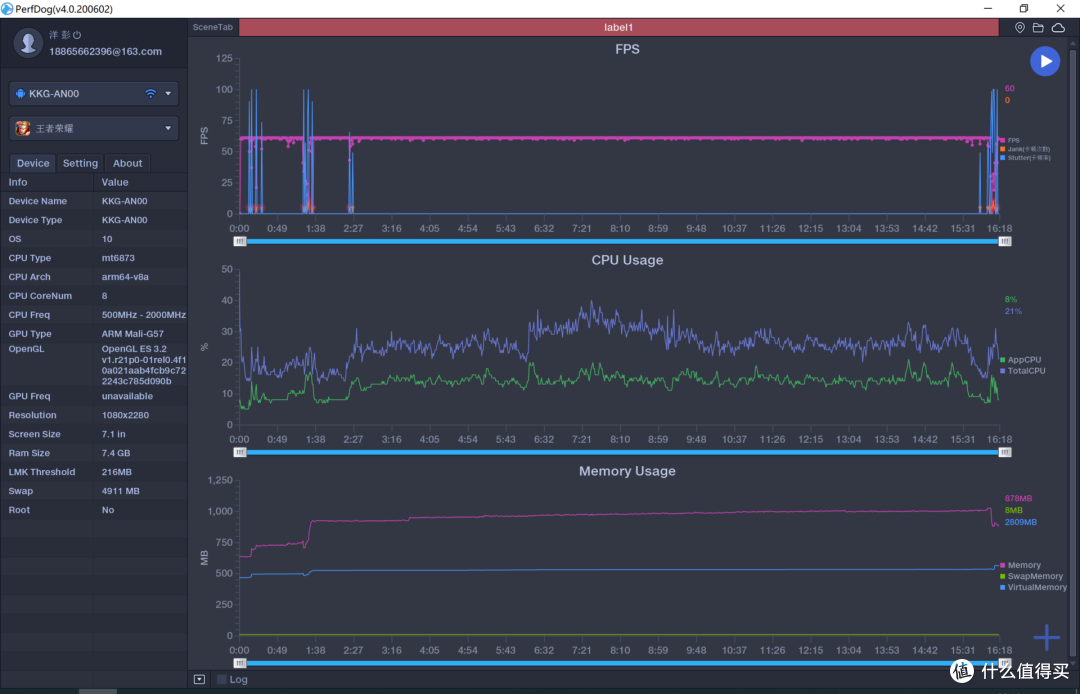1080x694 pixels.
Task: Toggle the AppCPU series in CPU legend
Action: tap(1020, 359)
